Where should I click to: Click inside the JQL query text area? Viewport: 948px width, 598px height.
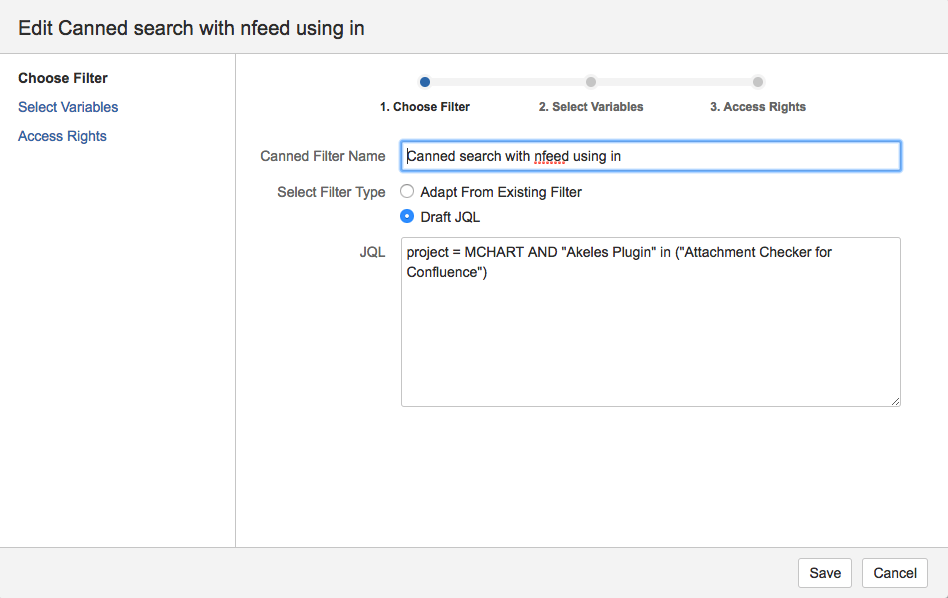point(650,330)
